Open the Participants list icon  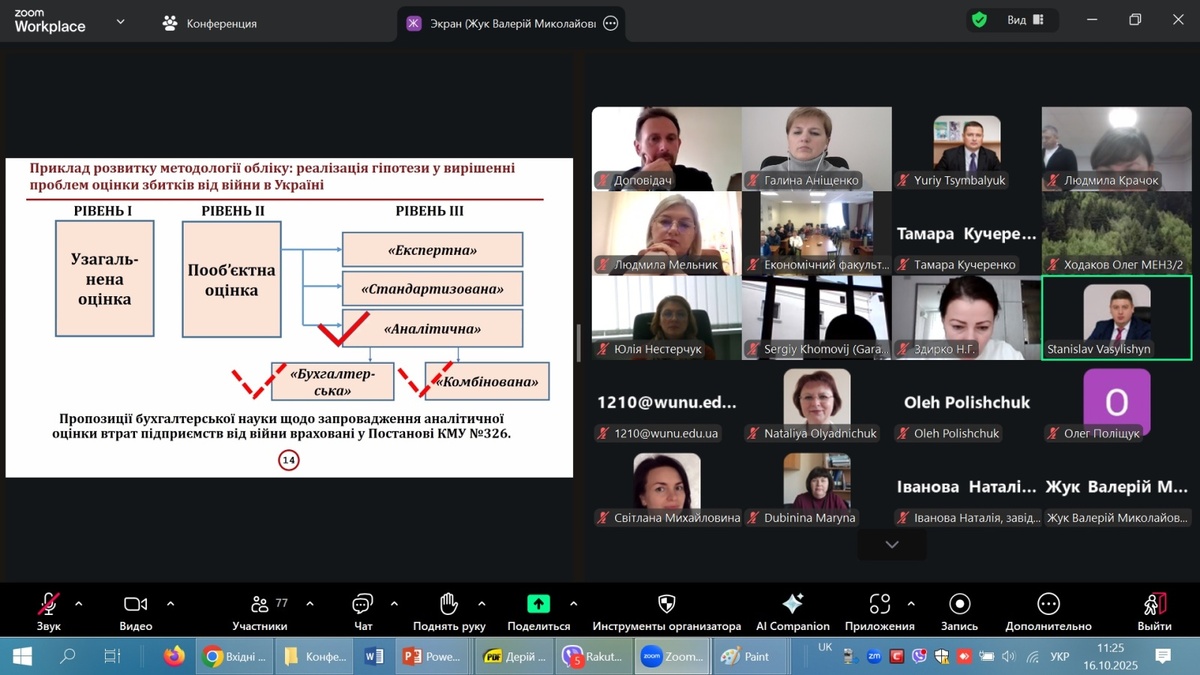point(260,604)
